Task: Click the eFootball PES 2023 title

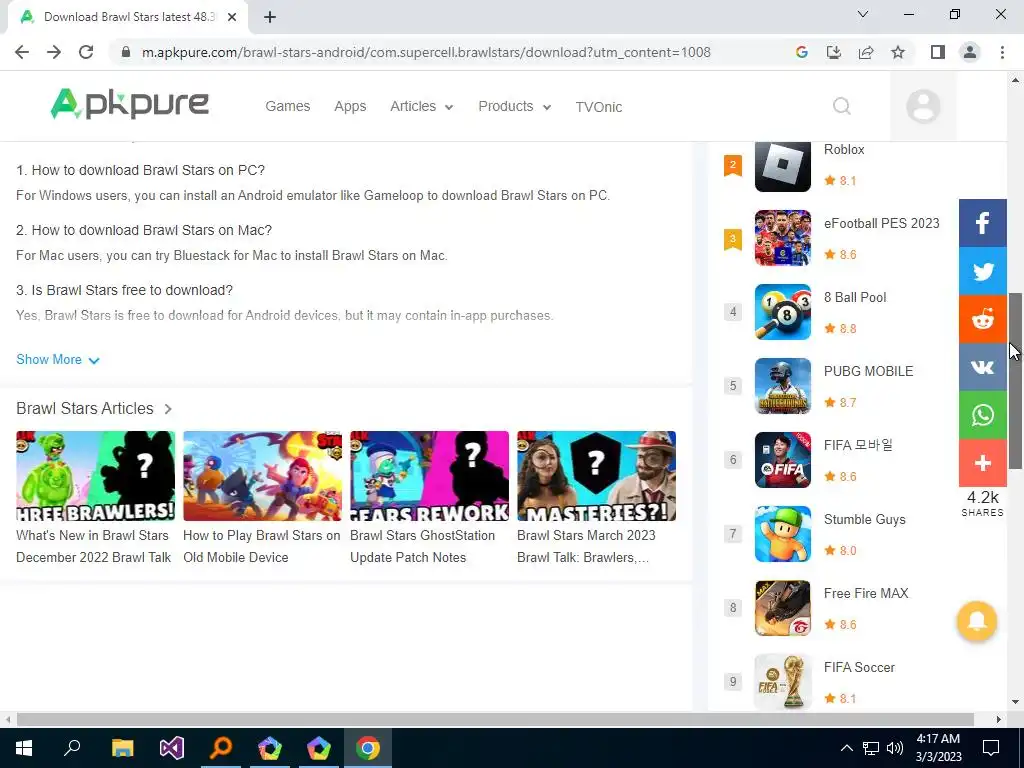Action: click(x=882, y=223)
